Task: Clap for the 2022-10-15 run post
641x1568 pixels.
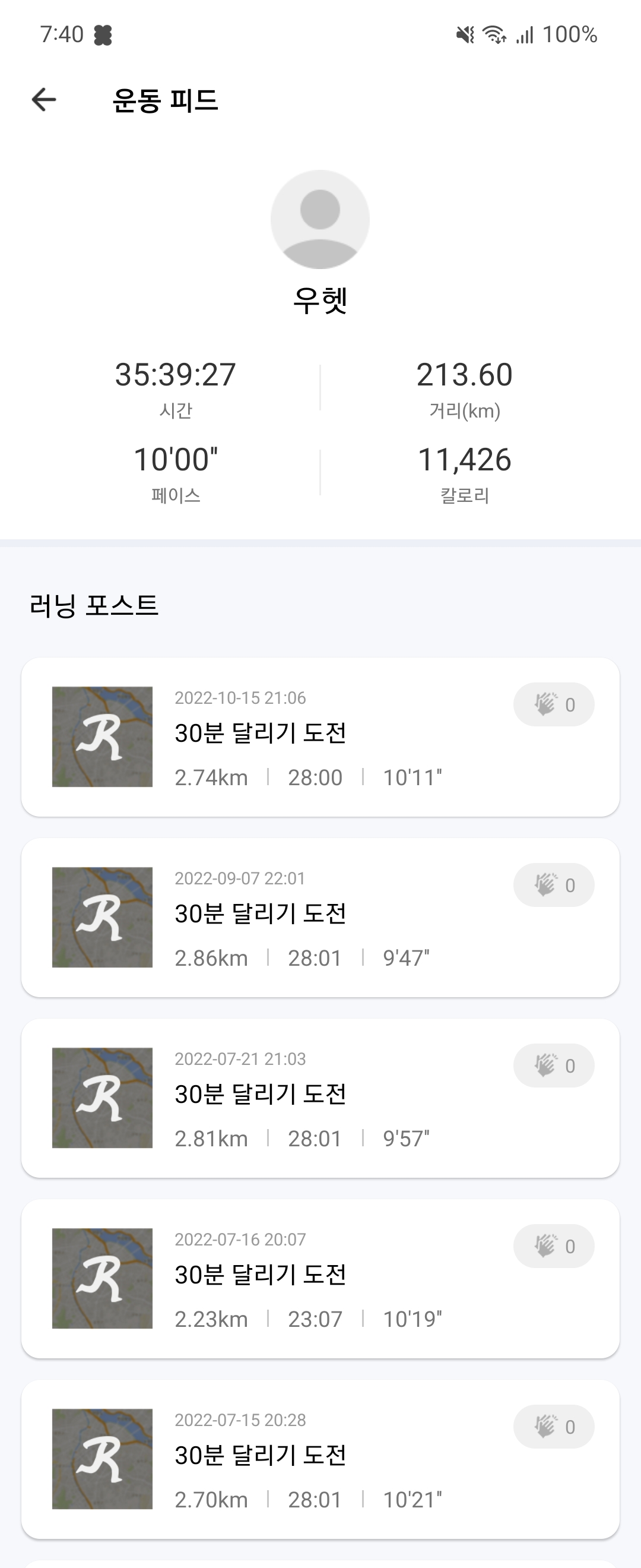Action: tap(553, 704)
